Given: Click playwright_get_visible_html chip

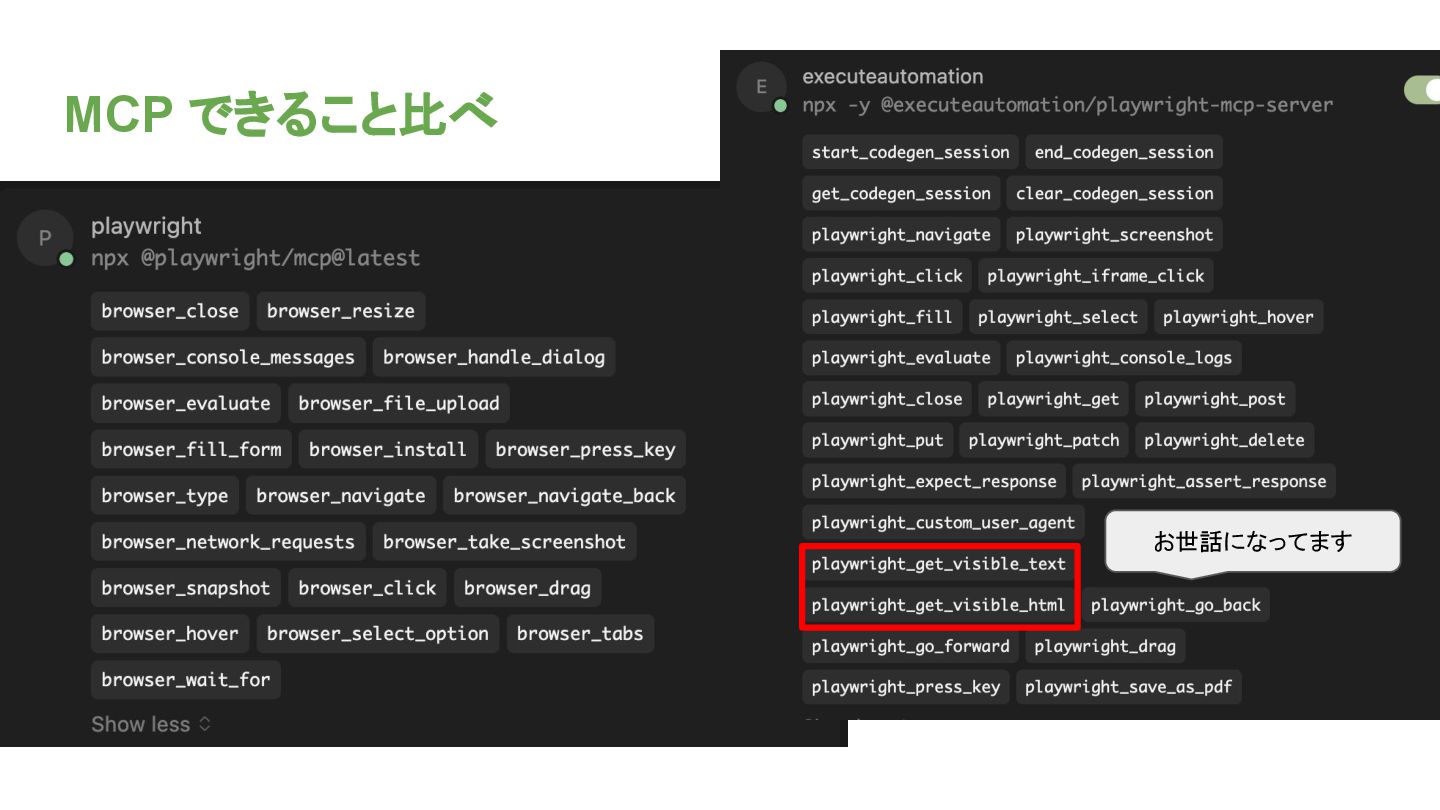Looking at the screenshot, I should point(939,604).
